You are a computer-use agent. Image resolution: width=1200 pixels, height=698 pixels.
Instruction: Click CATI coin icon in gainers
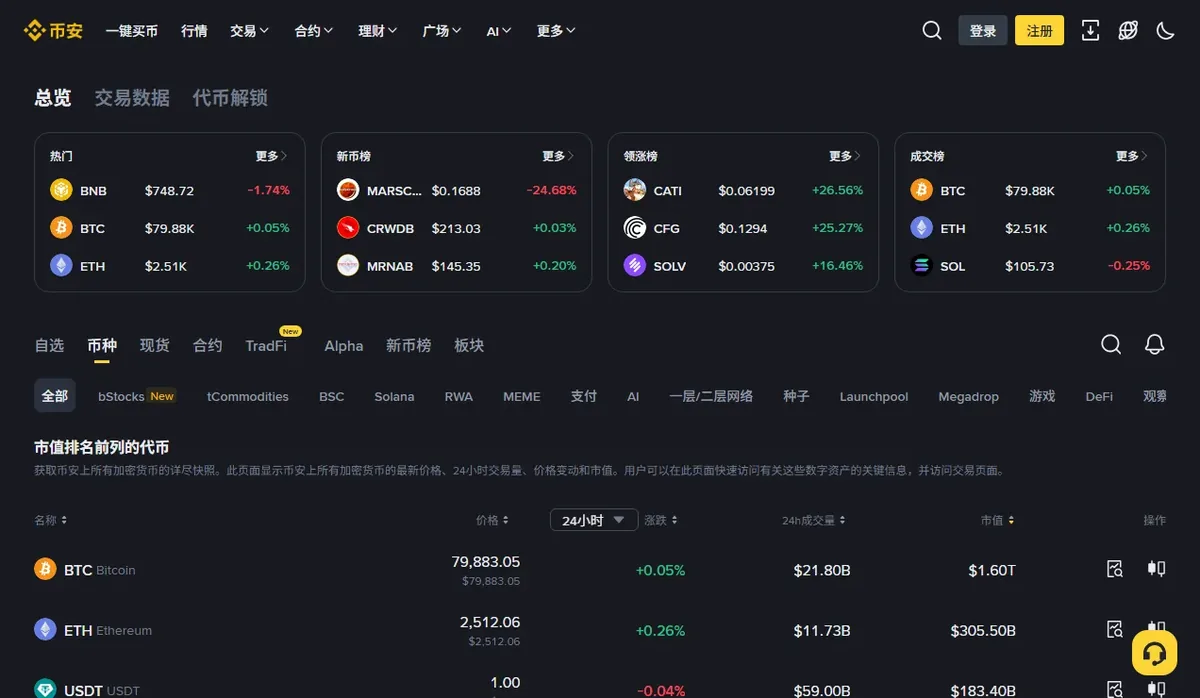pos(635,190)
